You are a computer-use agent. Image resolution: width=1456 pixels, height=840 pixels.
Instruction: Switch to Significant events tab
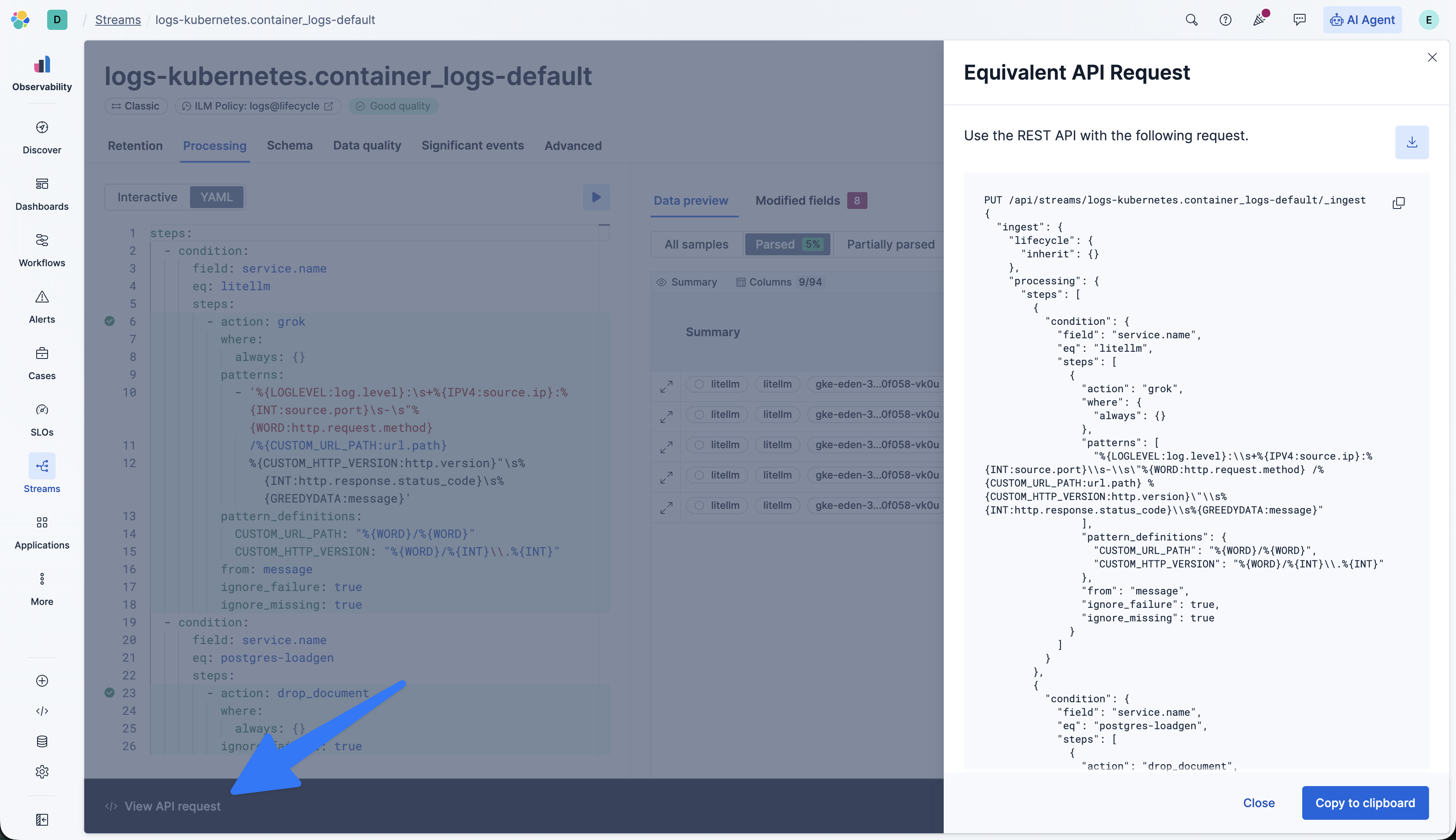point(472,145)
